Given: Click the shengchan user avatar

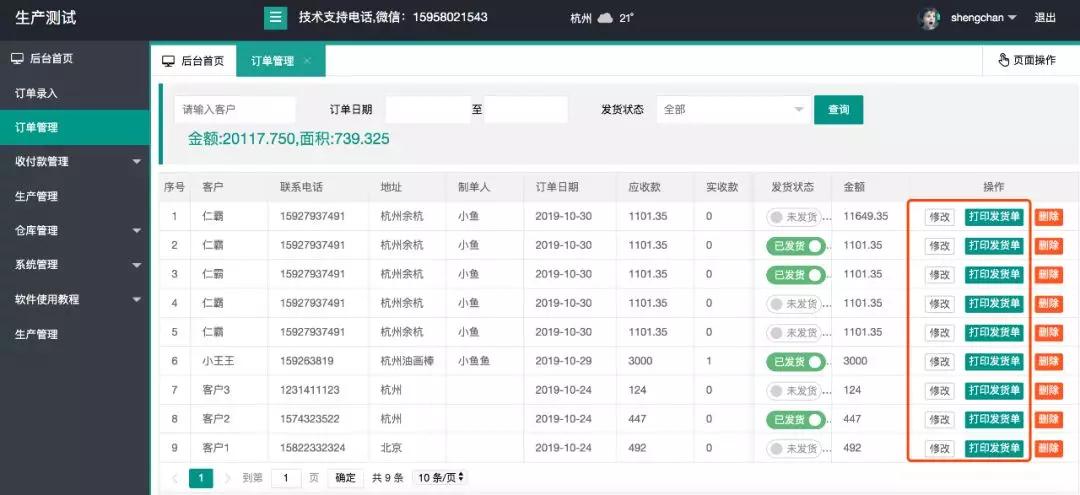Looking at the screenshot, I should pos(929,18).
